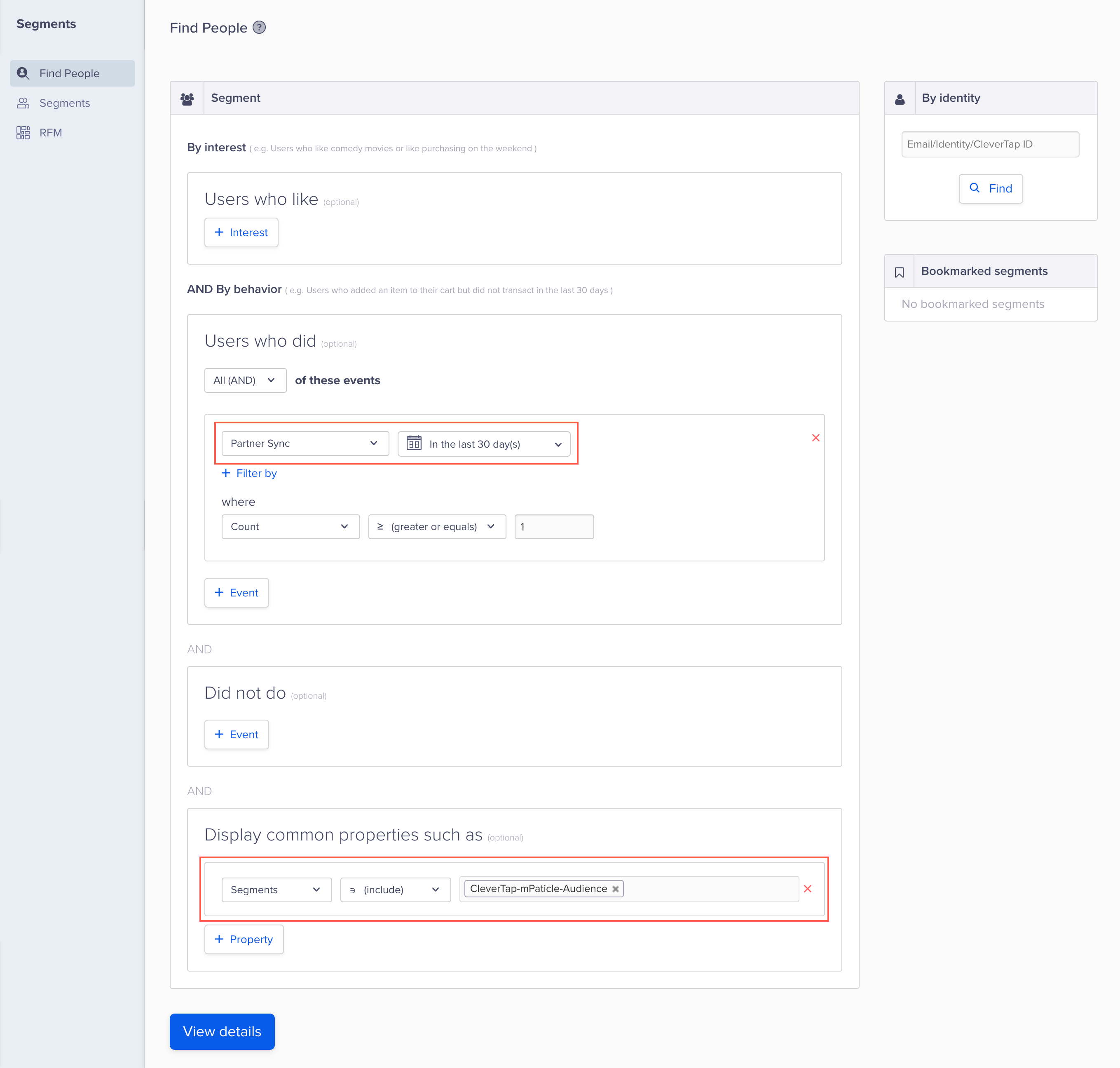Add an Interest under Users who like
The image size is (1120, 1068).
coord(241,232)
